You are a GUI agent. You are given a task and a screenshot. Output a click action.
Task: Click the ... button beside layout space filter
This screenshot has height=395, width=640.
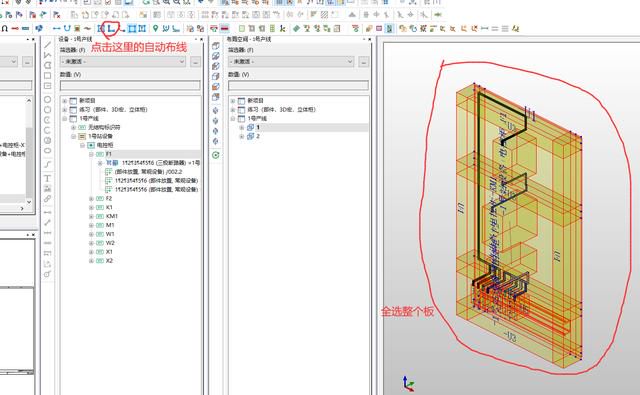point(363,62)
